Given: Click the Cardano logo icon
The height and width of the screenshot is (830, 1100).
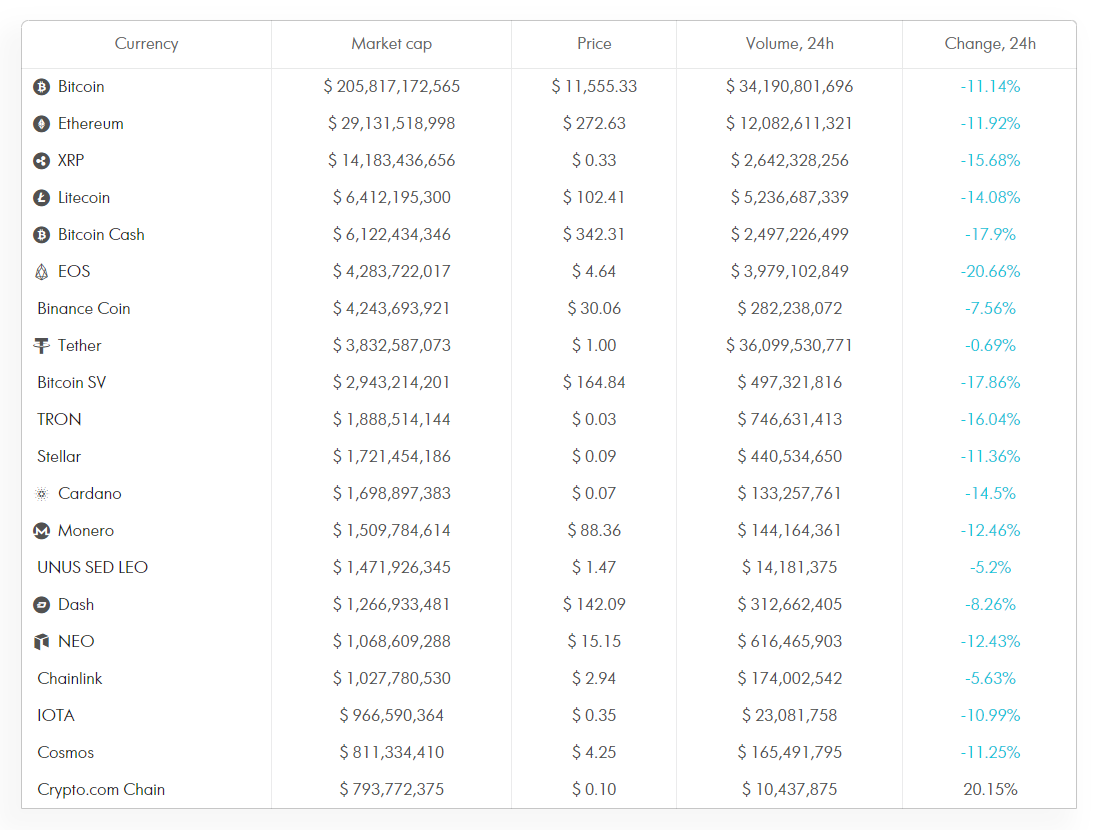Looking at the screenshot, I should pyautogui.click(x=41, y=494).
